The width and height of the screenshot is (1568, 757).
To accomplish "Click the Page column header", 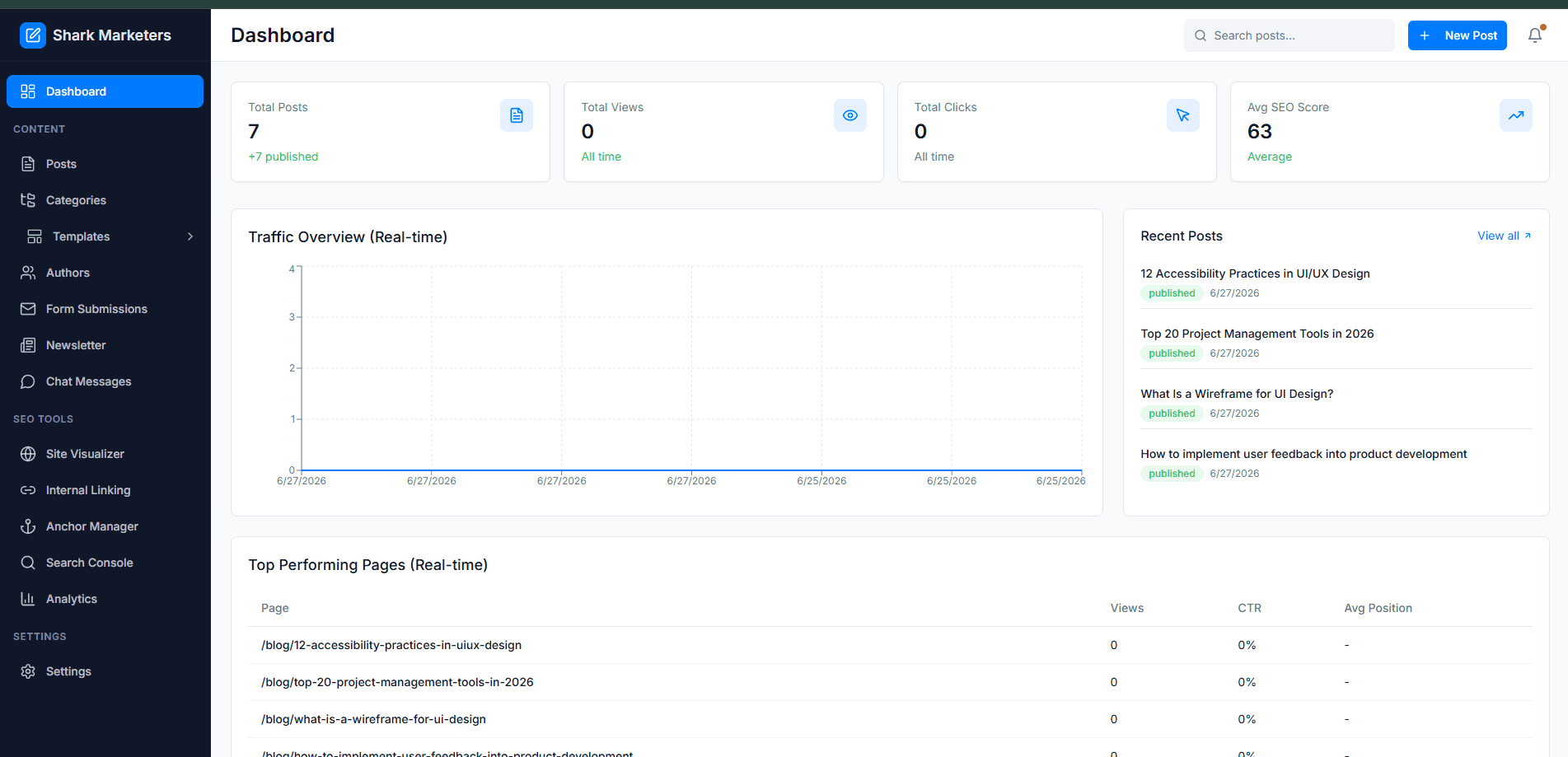I will pos(275,608).
